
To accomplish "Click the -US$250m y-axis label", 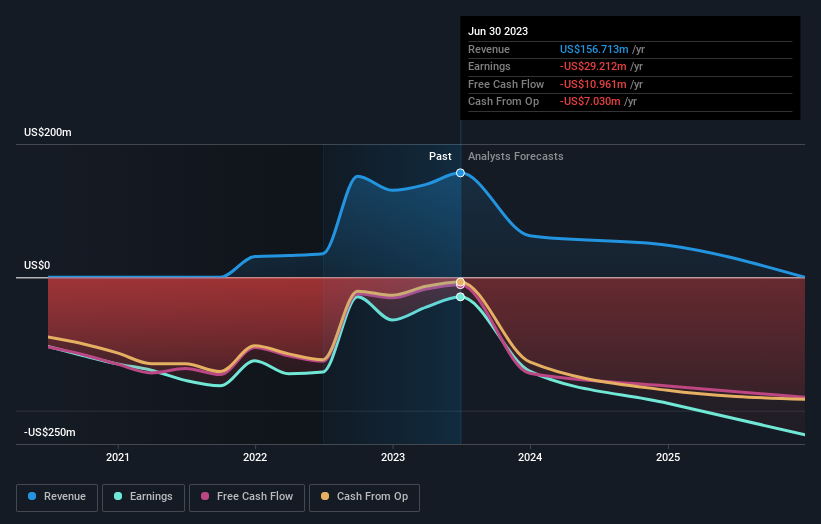I will tap(49, 432).
